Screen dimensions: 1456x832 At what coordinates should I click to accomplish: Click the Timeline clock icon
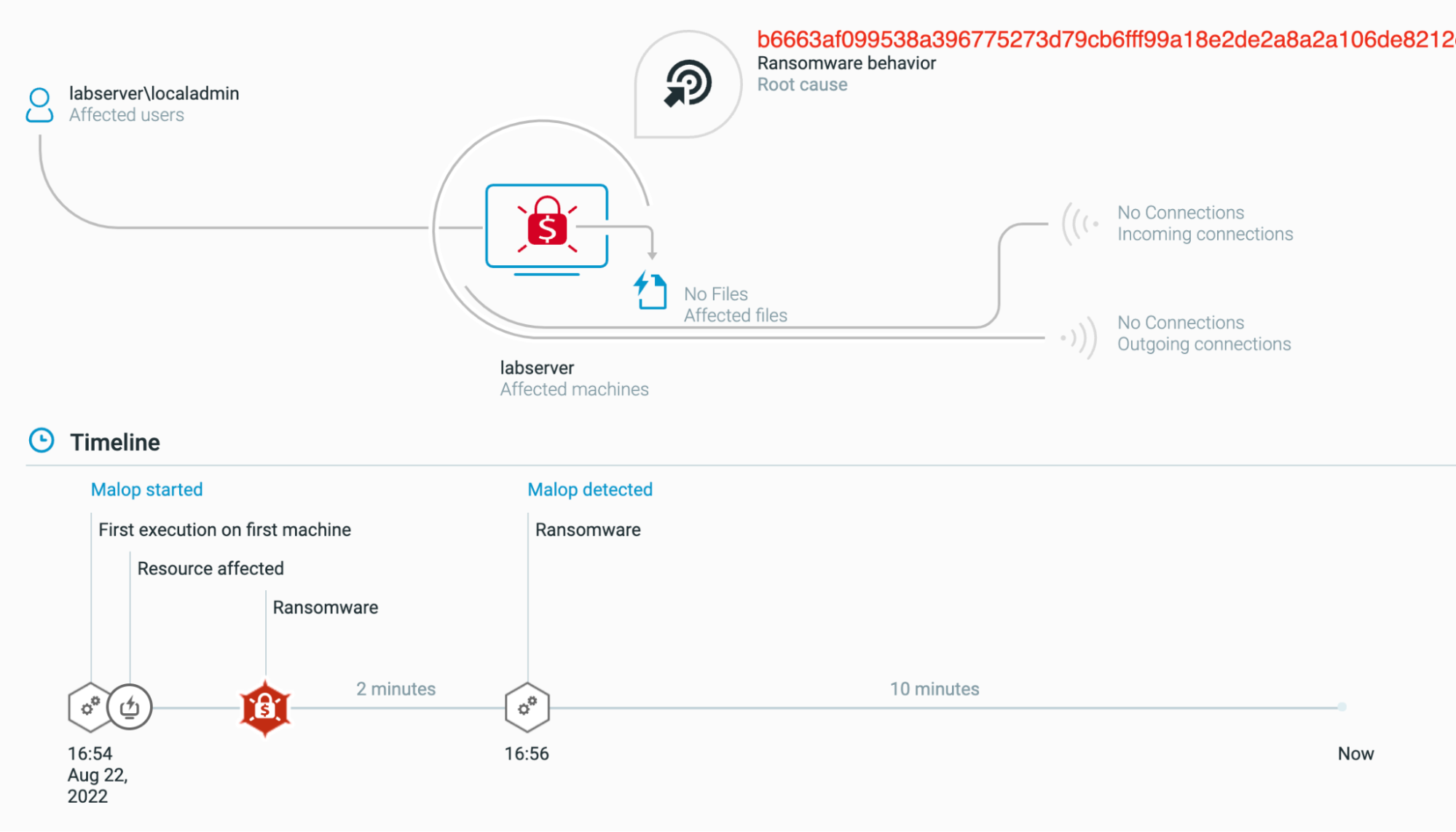pyautogui.click(x=42, y=441)
